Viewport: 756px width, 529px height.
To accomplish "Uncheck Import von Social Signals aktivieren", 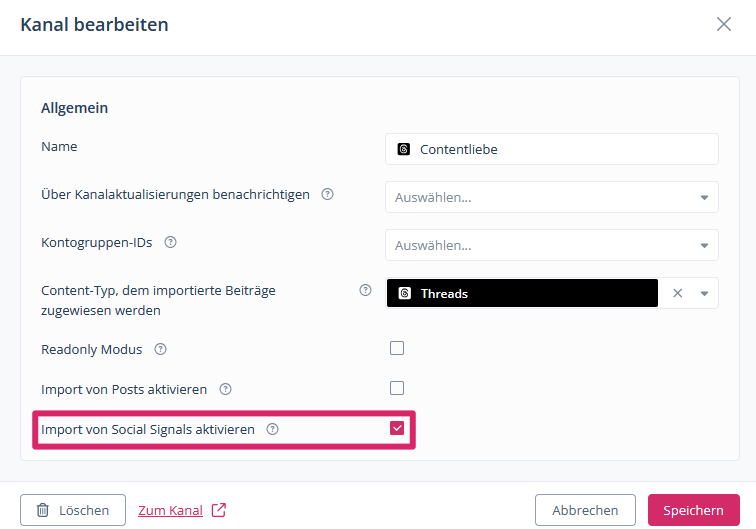I will point(397,428).
